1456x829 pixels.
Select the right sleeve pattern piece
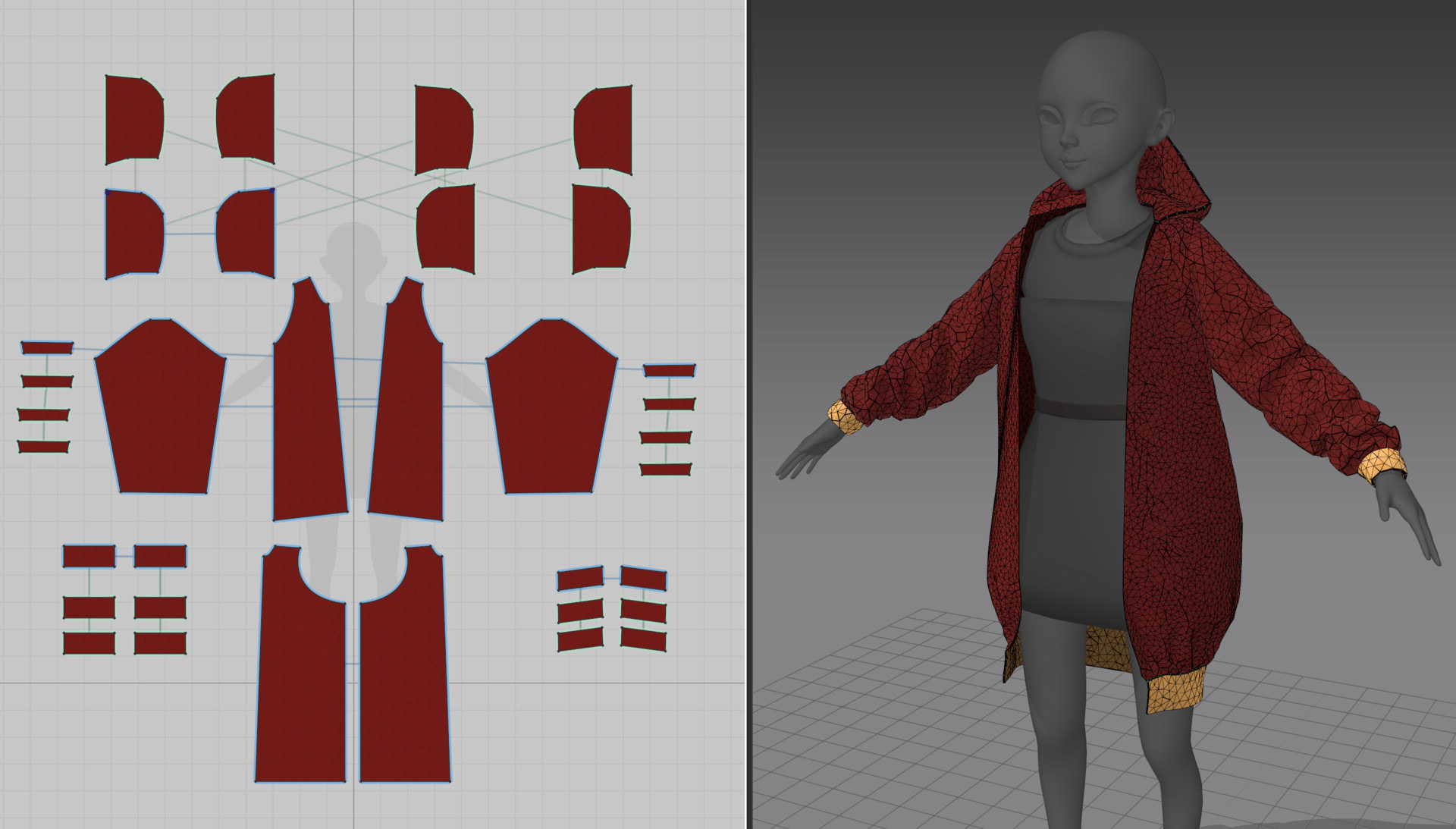[551, 410]
